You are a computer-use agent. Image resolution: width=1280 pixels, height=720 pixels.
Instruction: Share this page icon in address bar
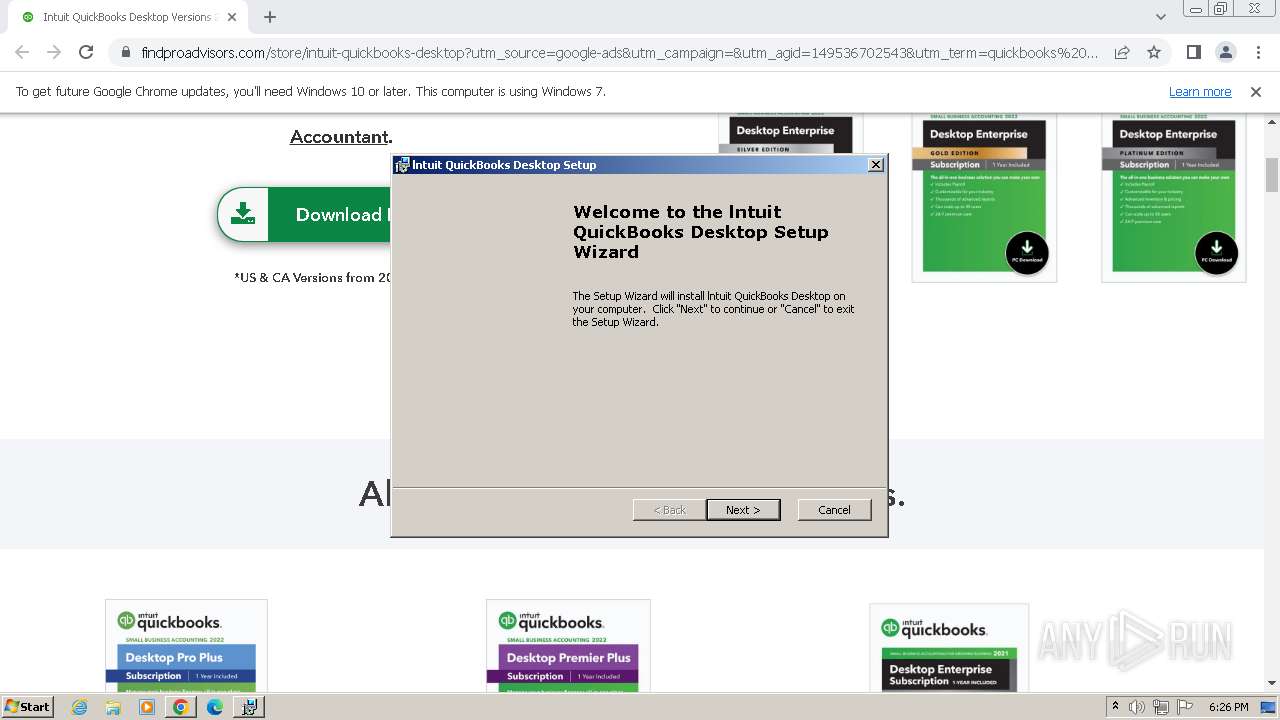(x=1122, y=52)
